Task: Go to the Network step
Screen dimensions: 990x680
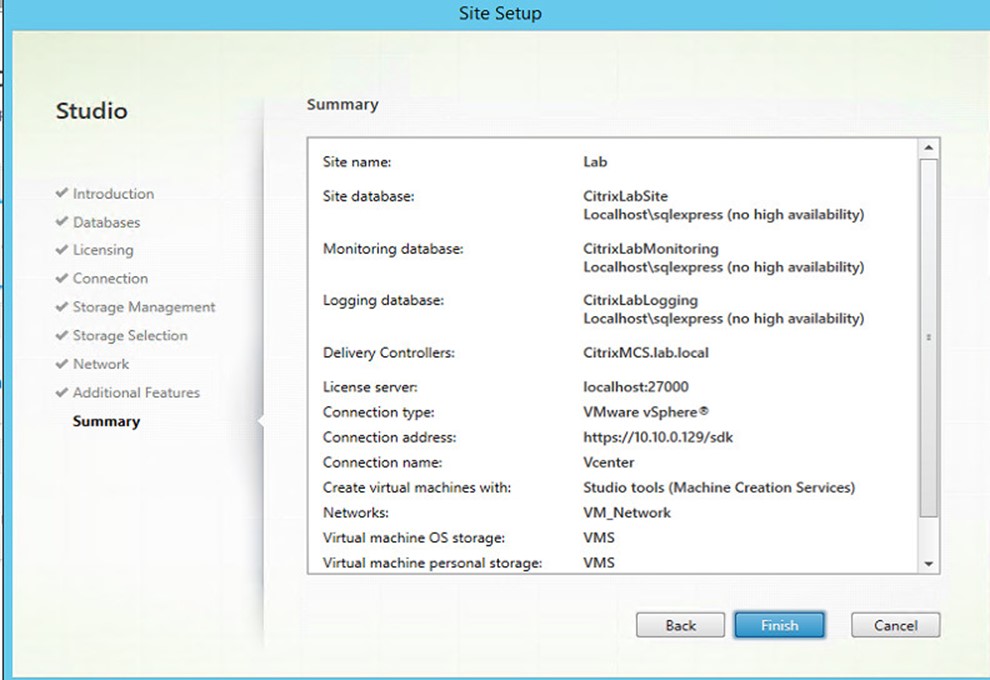Action: pos(100,364)
